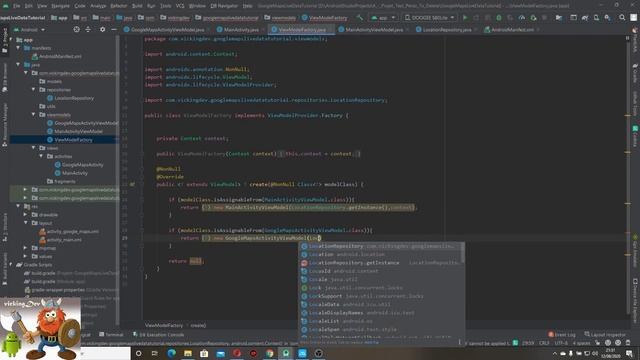Click the Project panel vertical scrollbar
The image size is (640, 360).
118,180
